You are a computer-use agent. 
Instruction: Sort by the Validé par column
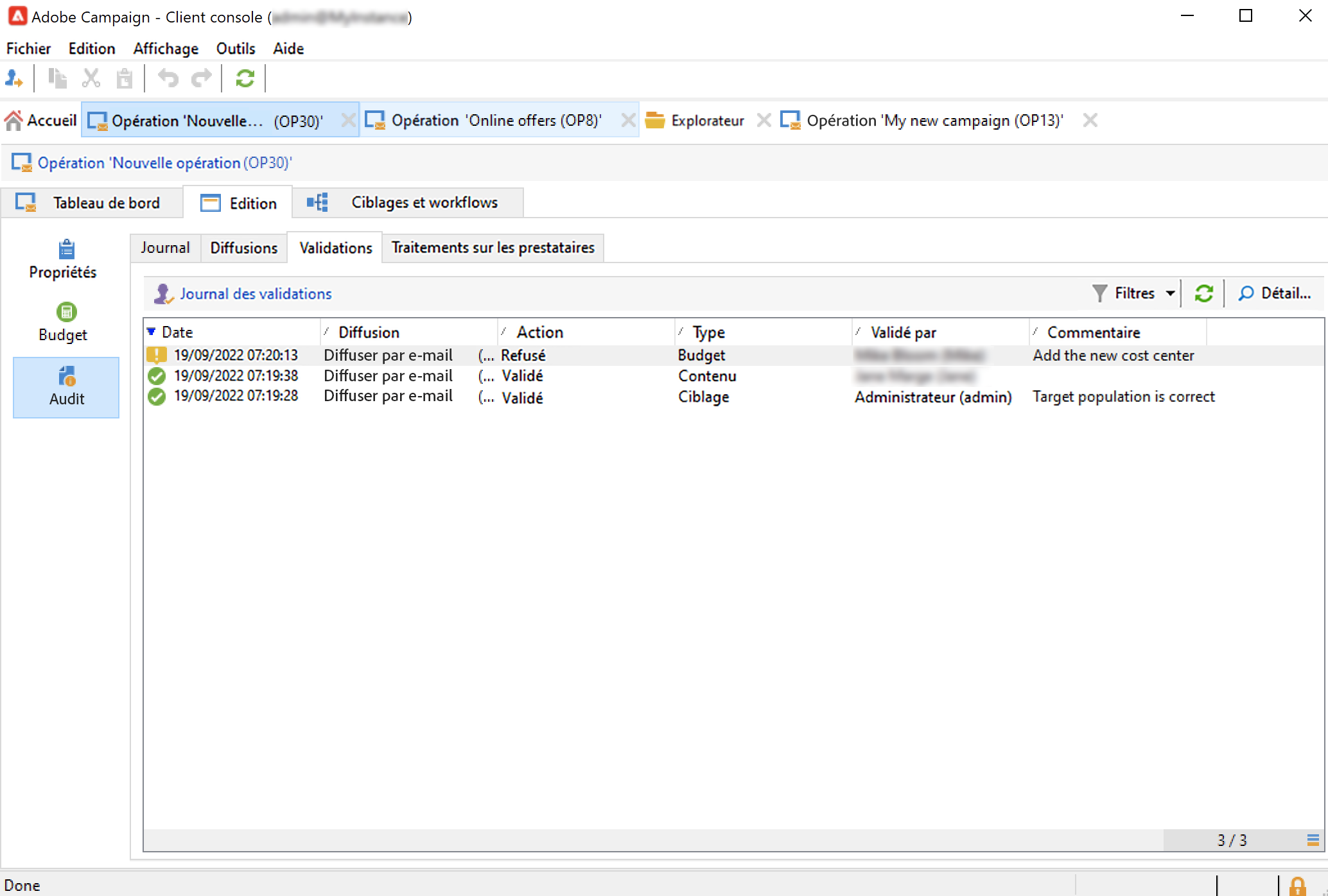tap(903, 332)
